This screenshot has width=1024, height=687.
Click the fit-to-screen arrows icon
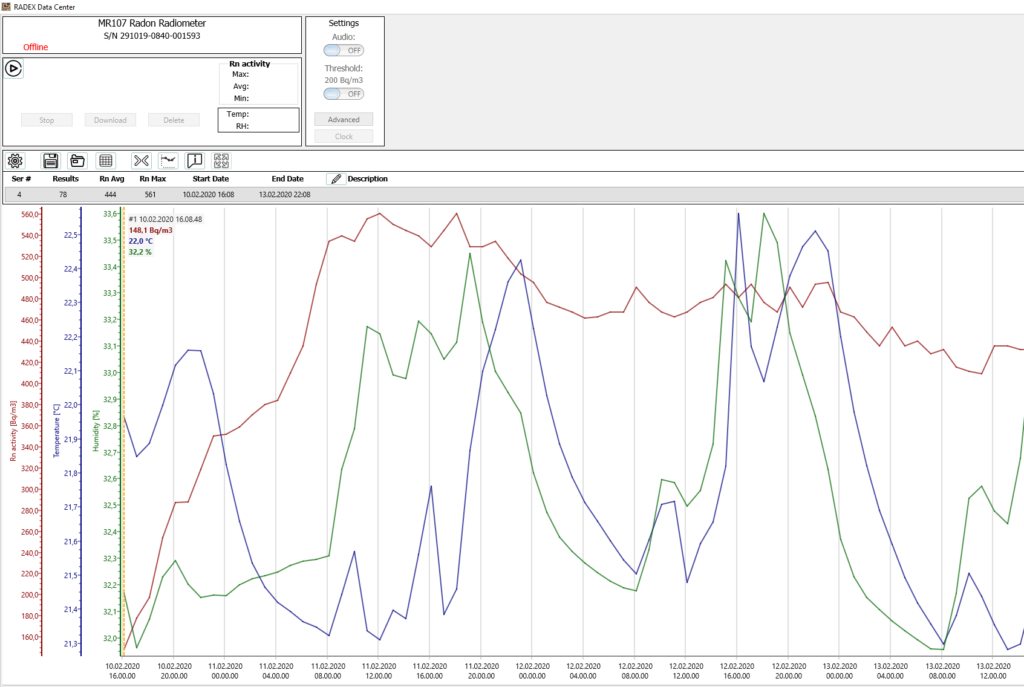pyautogui.click(x=222, y=160)
